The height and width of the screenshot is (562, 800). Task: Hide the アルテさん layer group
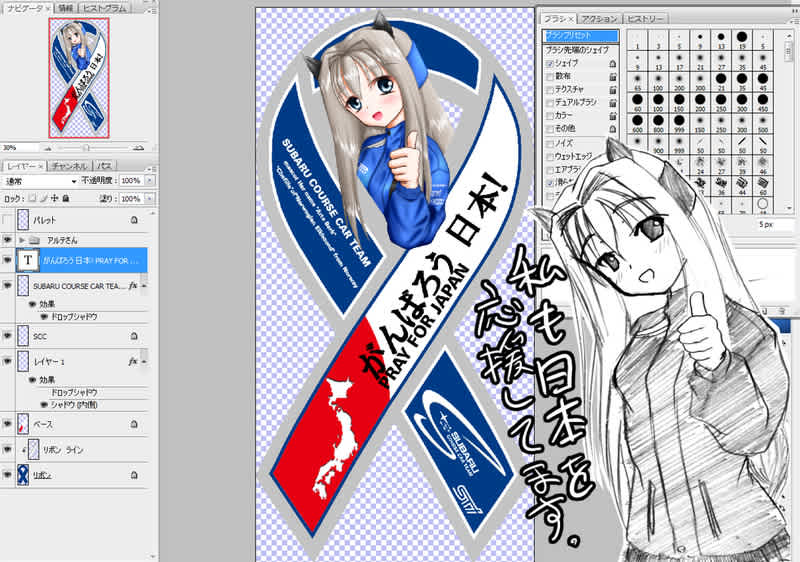(7, 239)
